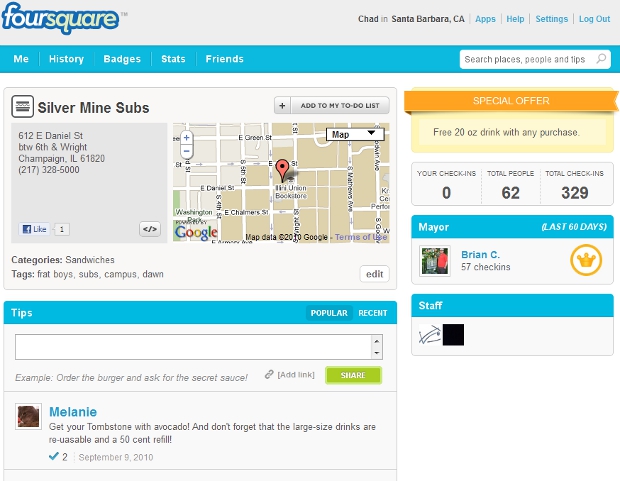Click inside the tip text box
The image size is (620, 481).
coord(193,347)
